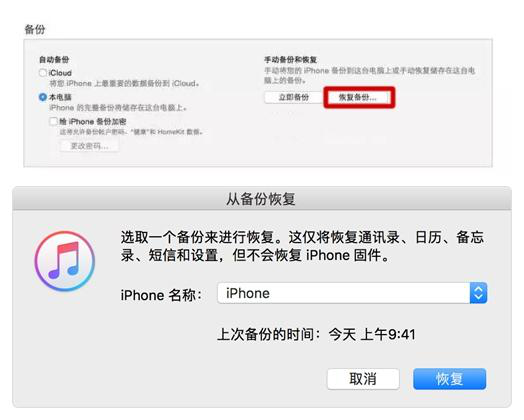Click the iCloud option description text
524x420 pixels.
[x=124, y=83]
